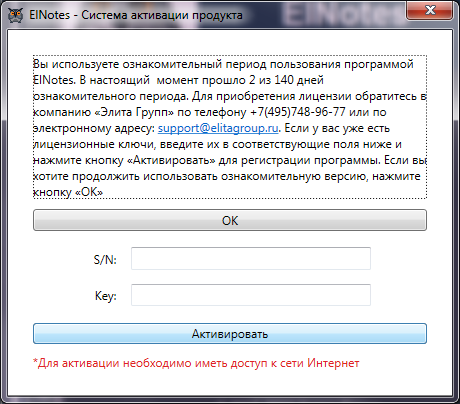Click the ElNotes owl icon in title bar
This screenshot has height=404, width=460.
pyautogui.click(x=15, y=15)
